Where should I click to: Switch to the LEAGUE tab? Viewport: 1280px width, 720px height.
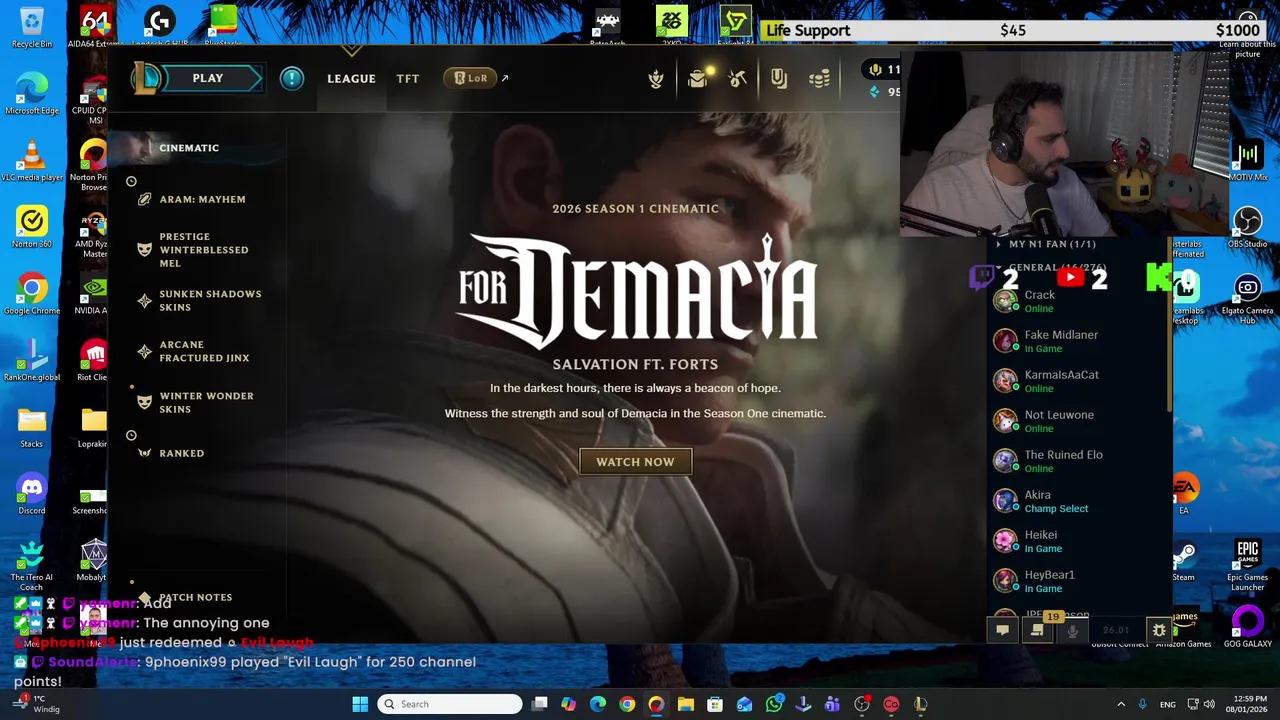tap(351, 78)
